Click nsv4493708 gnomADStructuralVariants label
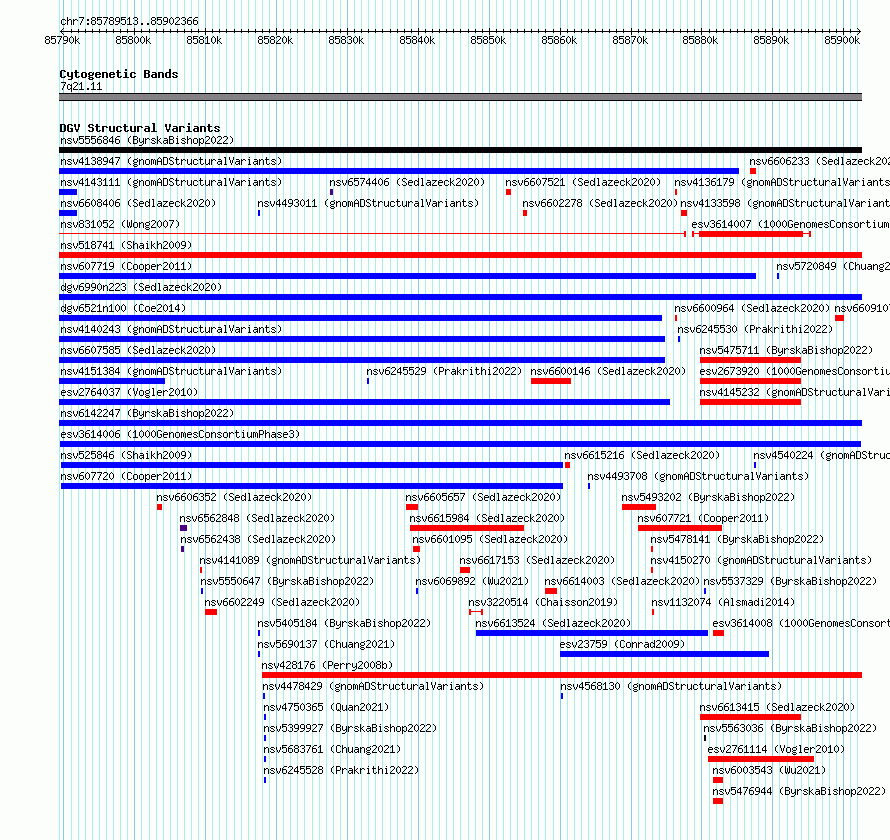The image size is (890, 840). point(698,476)
